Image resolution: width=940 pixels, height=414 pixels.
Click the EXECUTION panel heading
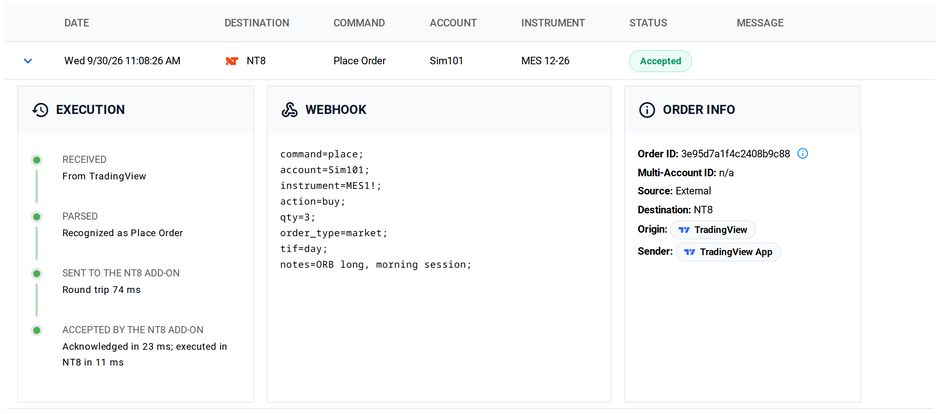[x=91, y=110]
